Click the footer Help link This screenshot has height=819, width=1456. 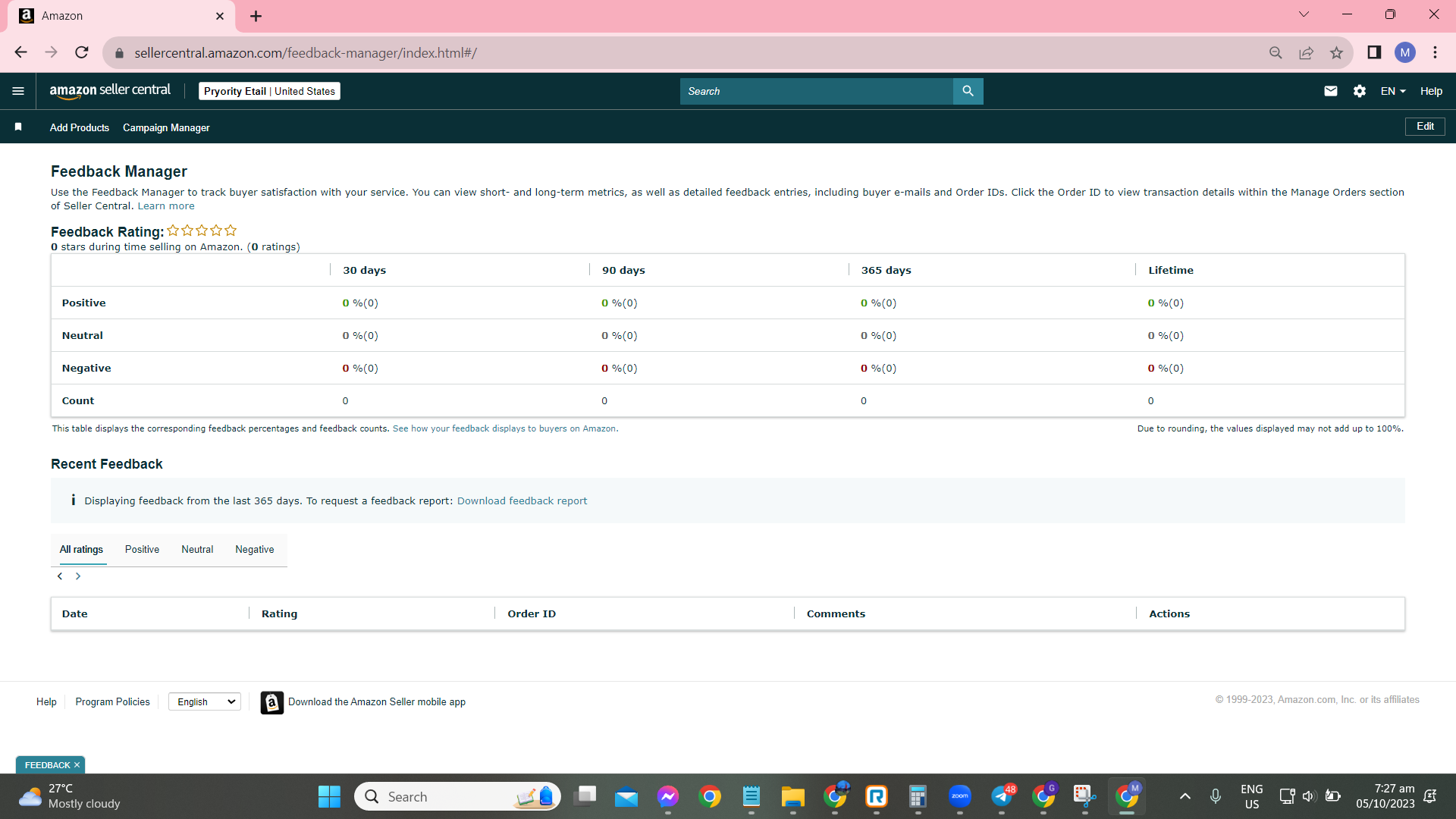tap(46, 702)
